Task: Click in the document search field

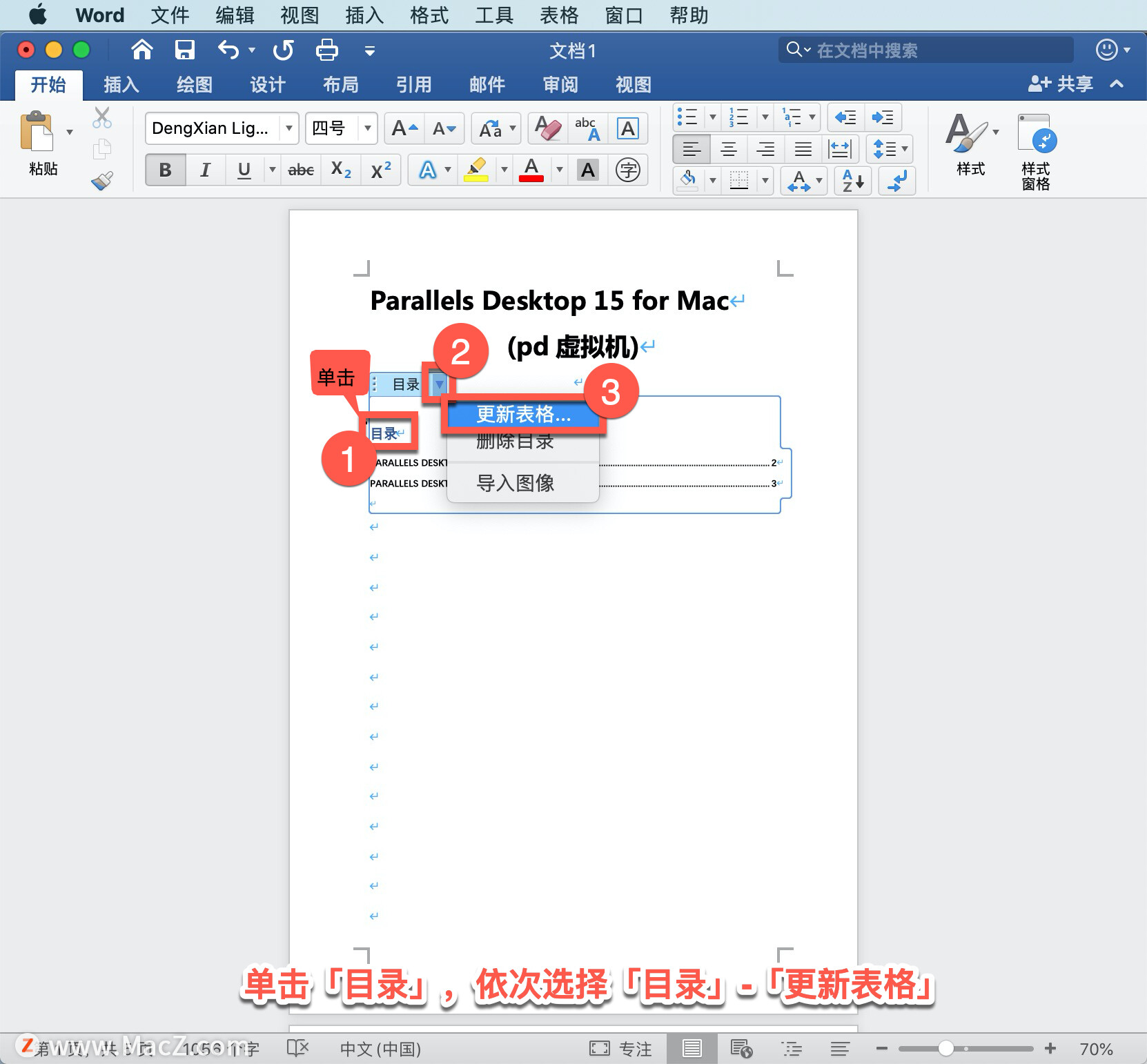Action: tap(926, 50)
